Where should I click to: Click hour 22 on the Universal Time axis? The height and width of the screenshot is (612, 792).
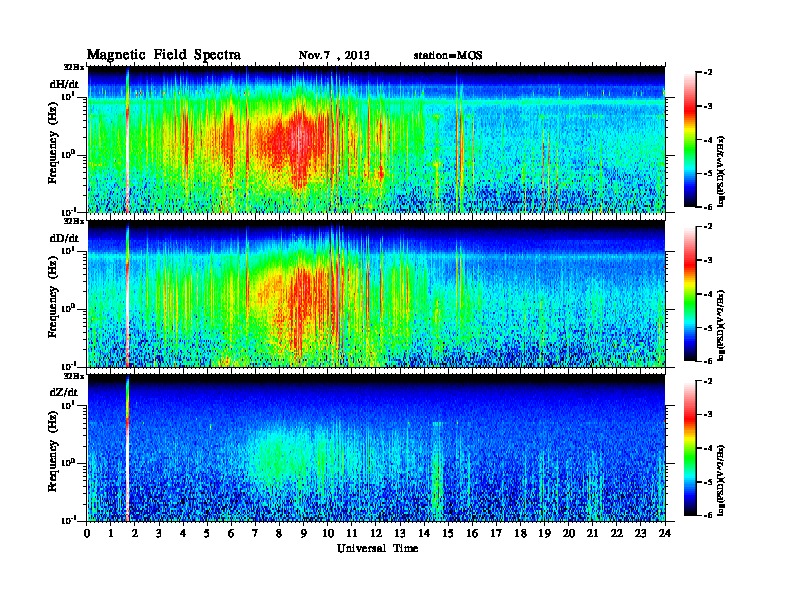[617, 534]
